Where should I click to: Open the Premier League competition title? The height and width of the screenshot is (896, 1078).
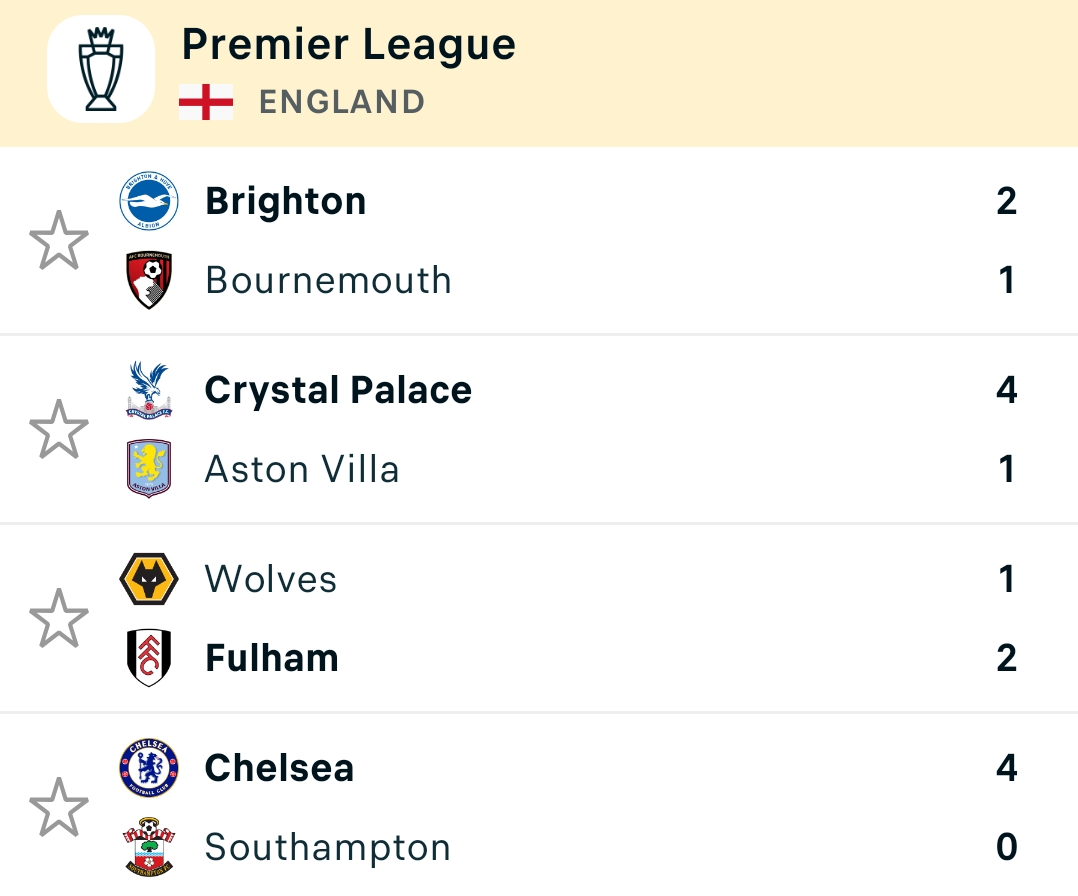click(x=349, y=45)
